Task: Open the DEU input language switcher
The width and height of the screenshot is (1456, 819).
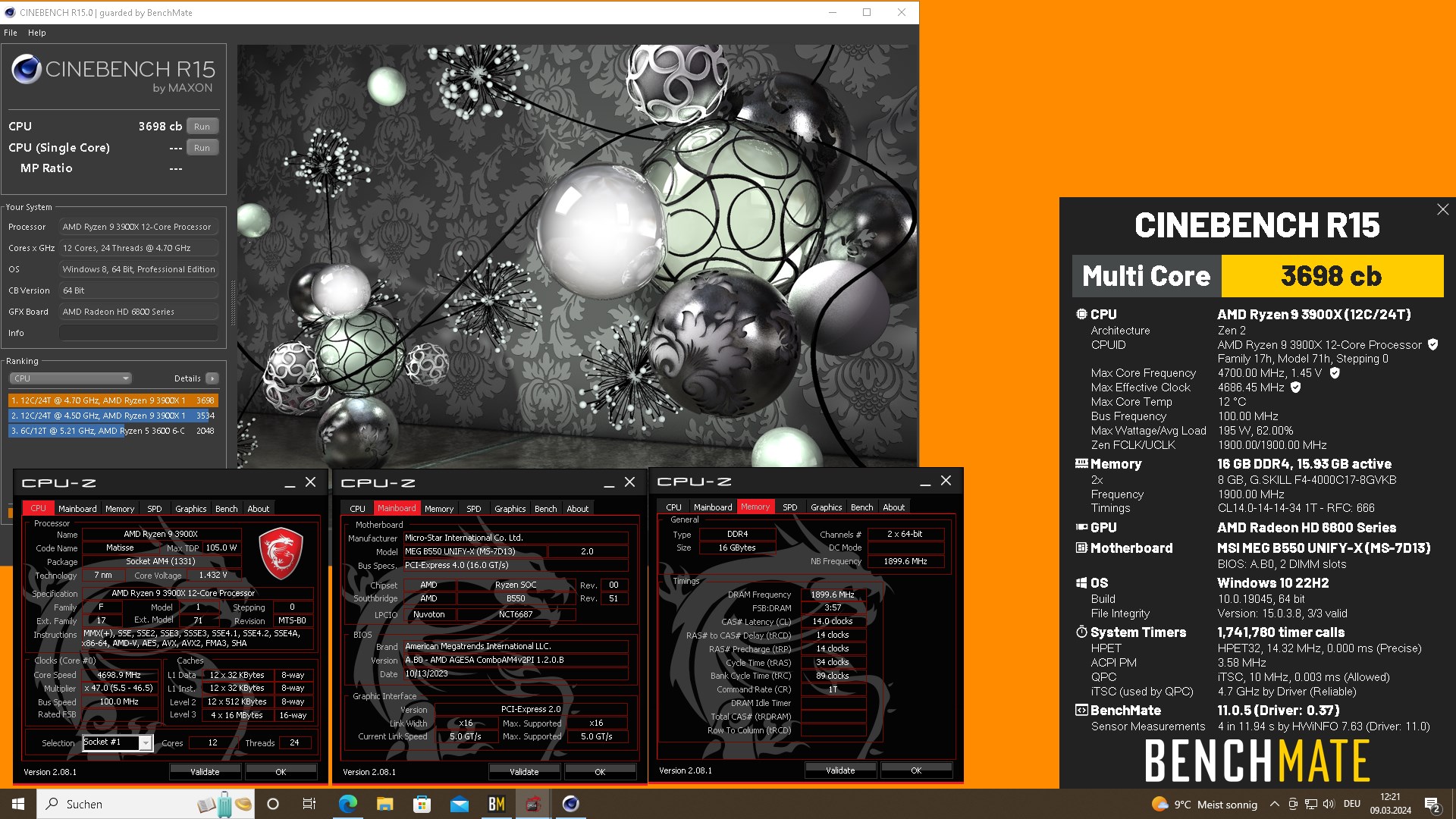Action: coord(1351,805)
